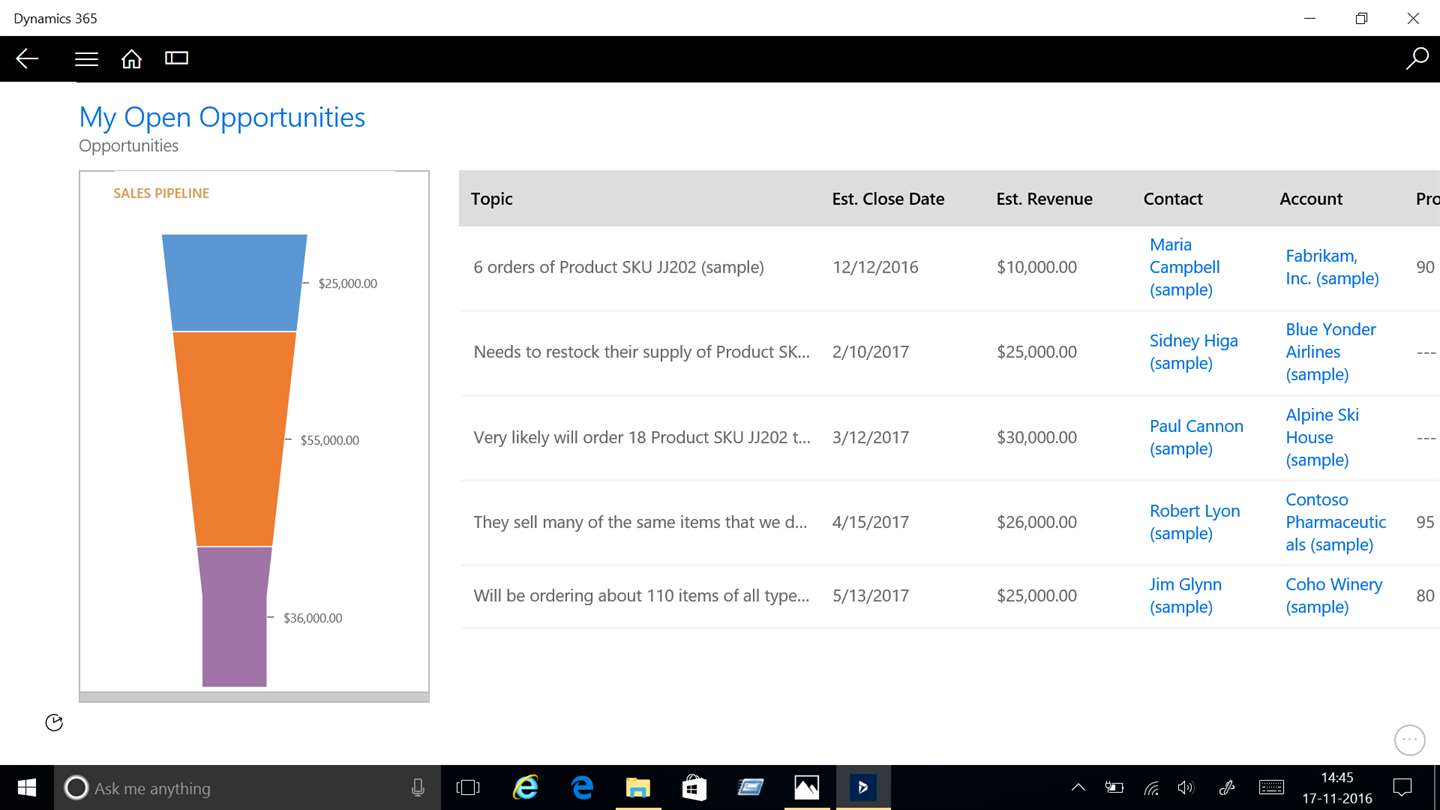Screen dimensions: 1440x810
Task: Open the Needs to restock their supply opportunity
Action: pyautogui.click(x=641, y=352)
